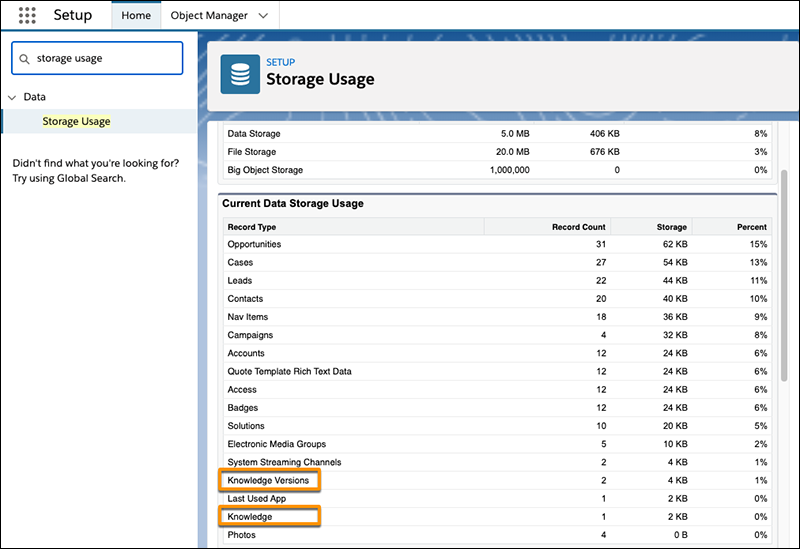The image size is (800, 549).
Task: Click the Photos record type
Action: click(241, 535)
